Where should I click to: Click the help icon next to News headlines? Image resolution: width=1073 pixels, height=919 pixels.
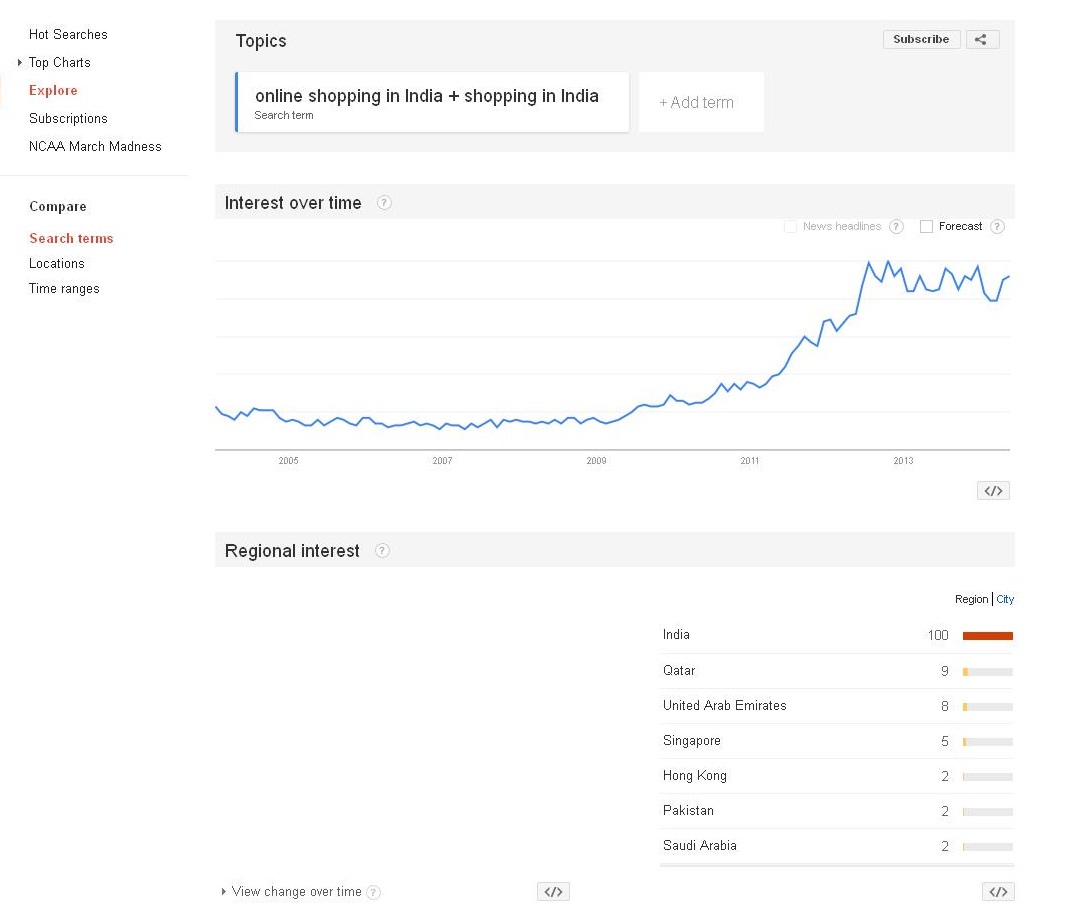click(896, 227)
